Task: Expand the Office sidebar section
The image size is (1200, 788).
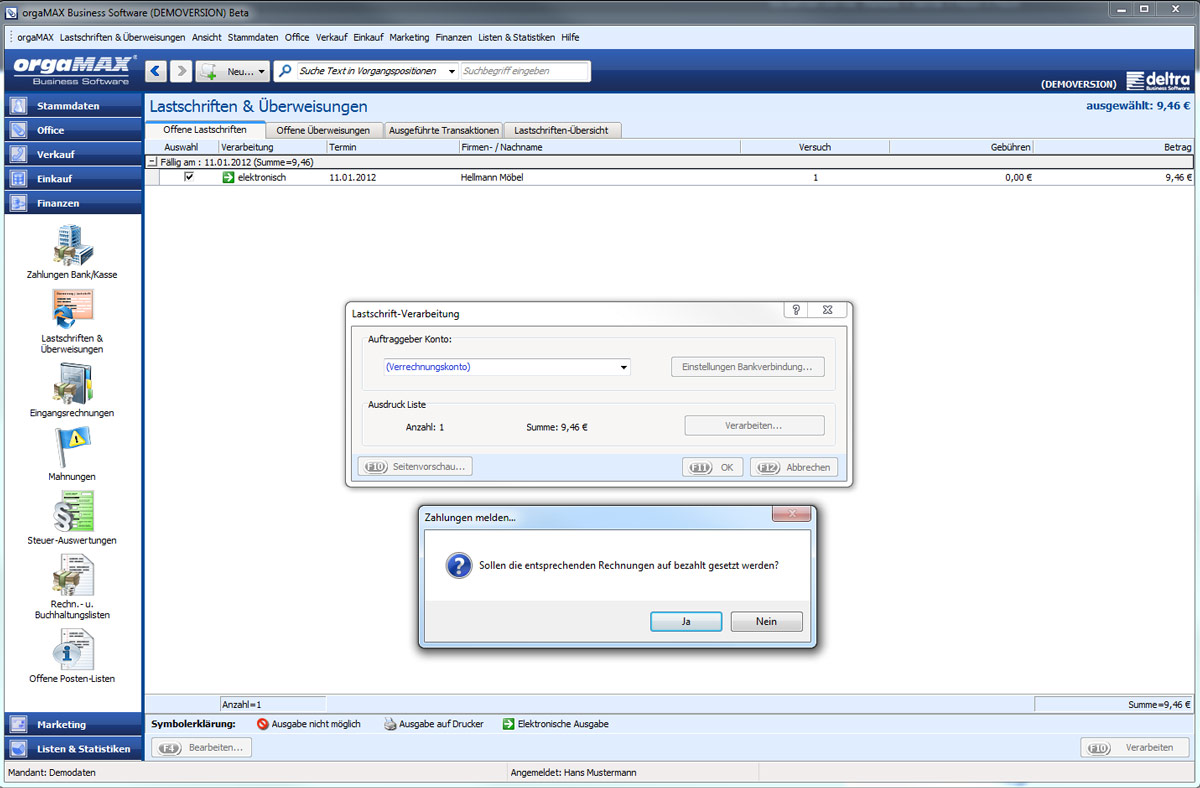Action: coord(72,130)
